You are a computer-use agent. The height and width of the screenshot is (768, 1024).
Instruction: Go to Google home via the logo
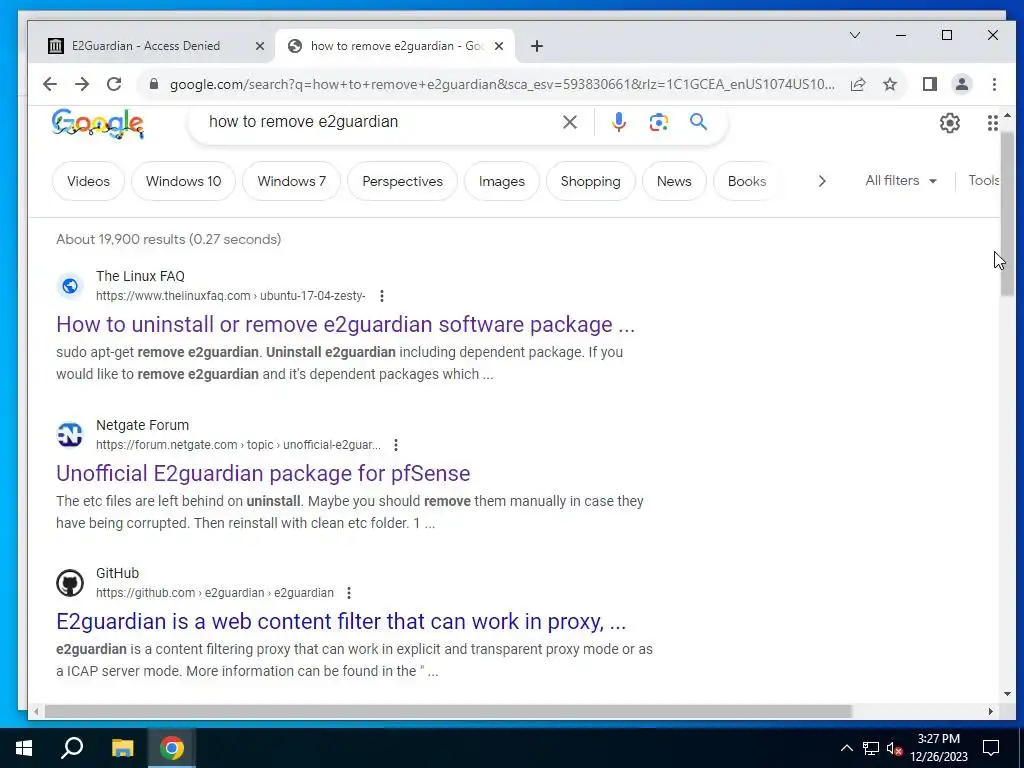click(98, 123)
